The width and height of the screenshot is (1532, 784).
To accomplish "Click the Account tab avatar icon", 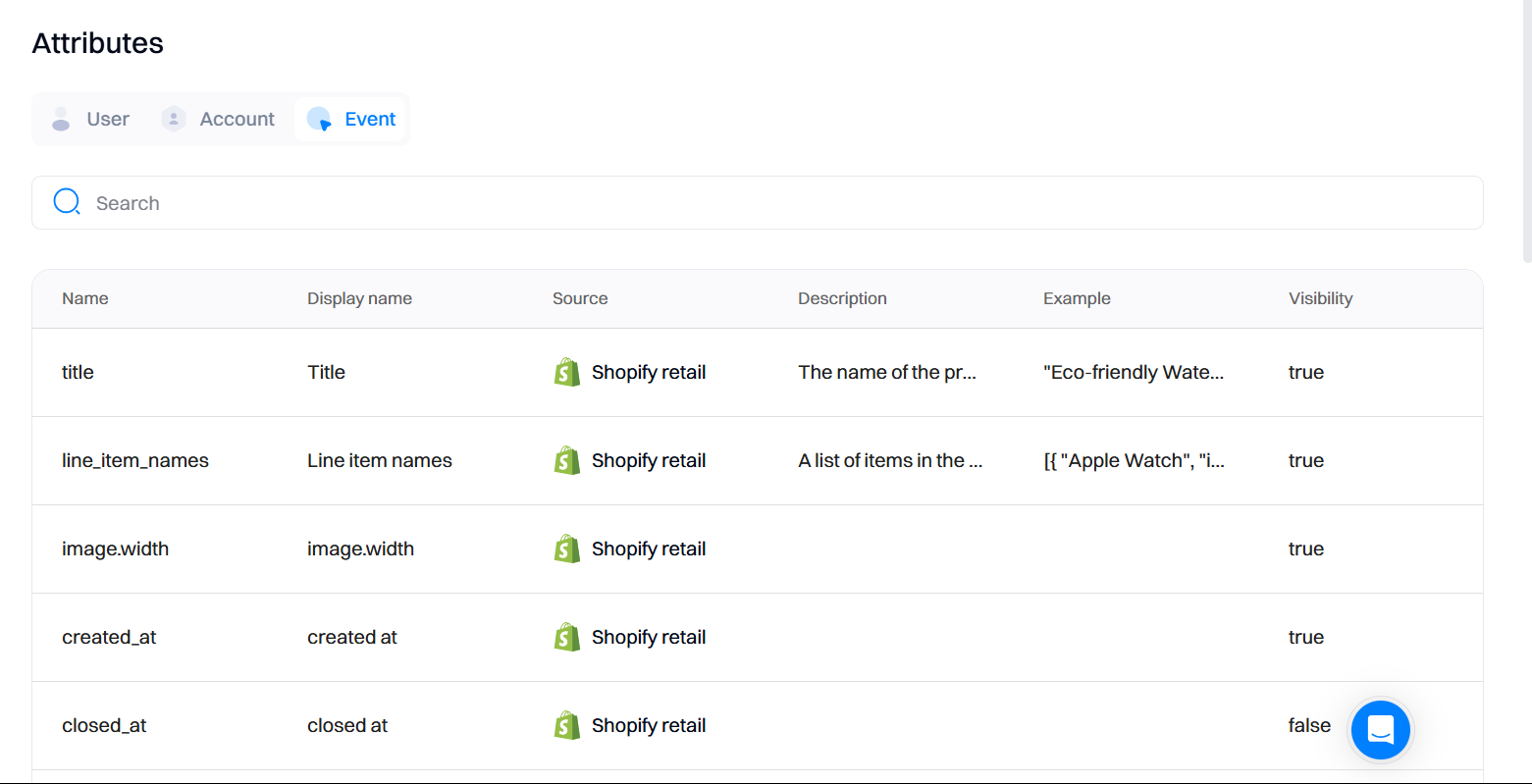I will (174, 119).
